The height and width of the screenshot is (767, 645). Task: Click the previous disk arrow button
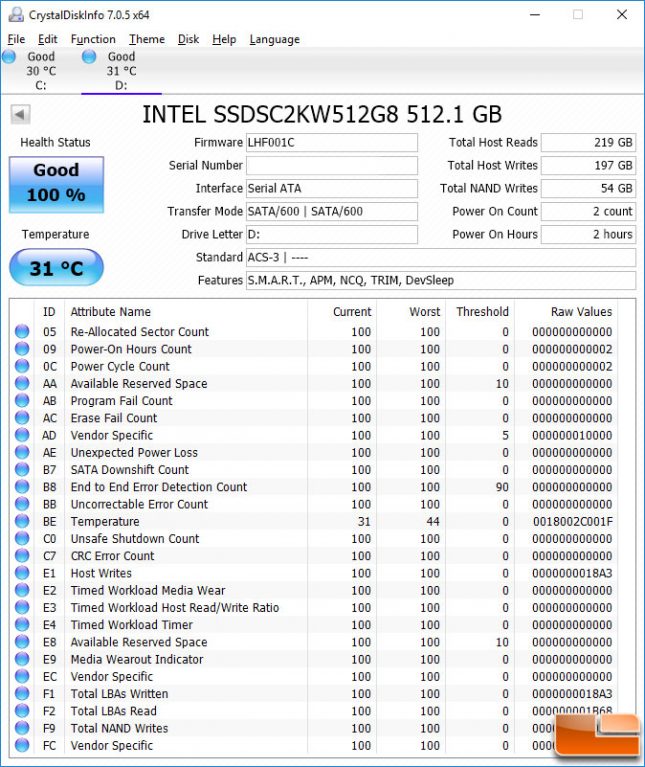pos(20,114)
